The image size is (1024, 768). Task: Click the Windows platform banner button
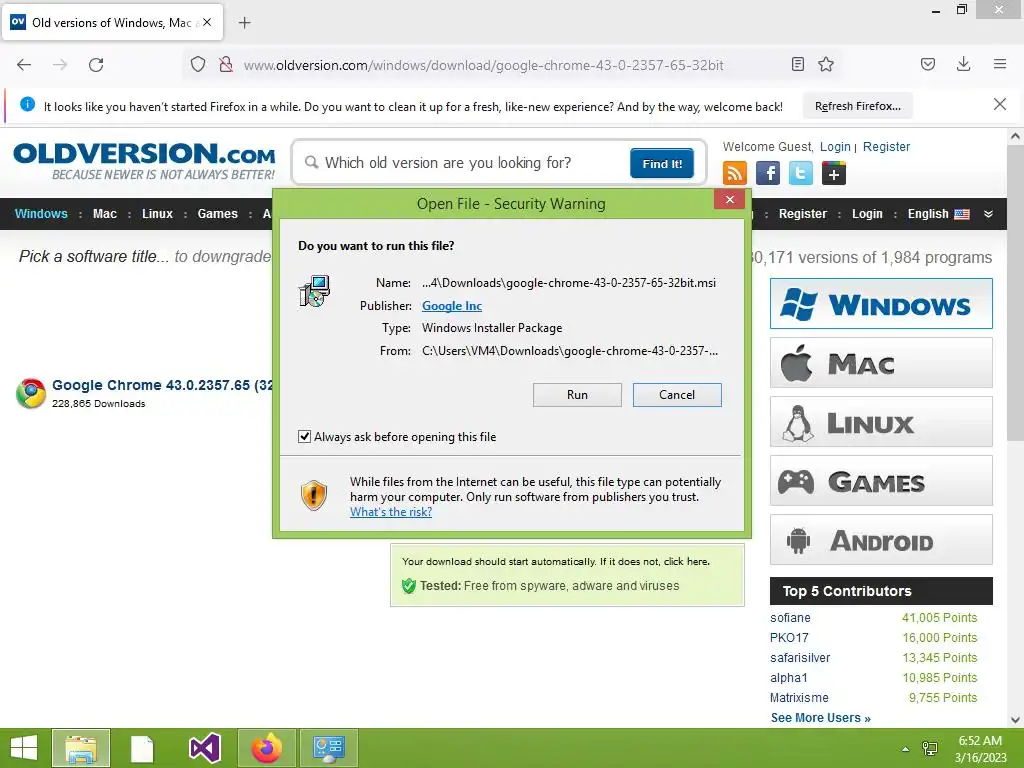point(881,304)
